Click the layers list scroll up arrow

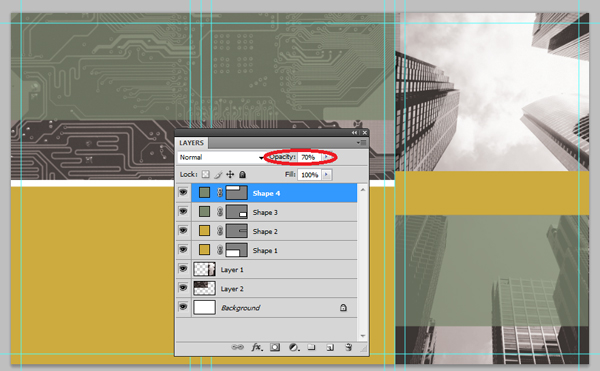pyautogui.click(x=363, y=189)
